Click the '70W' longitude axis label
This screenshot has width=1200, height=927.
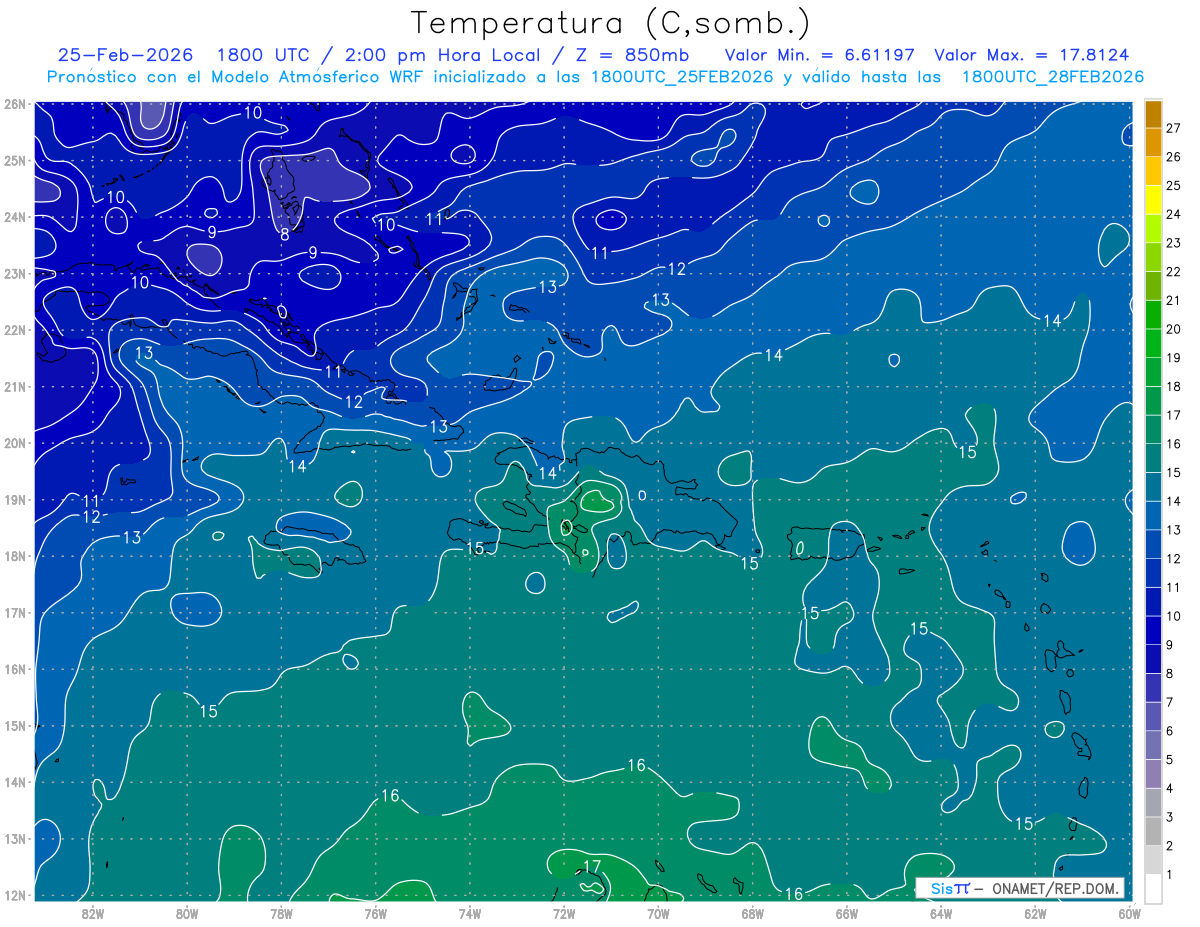(x=658, y=913)
